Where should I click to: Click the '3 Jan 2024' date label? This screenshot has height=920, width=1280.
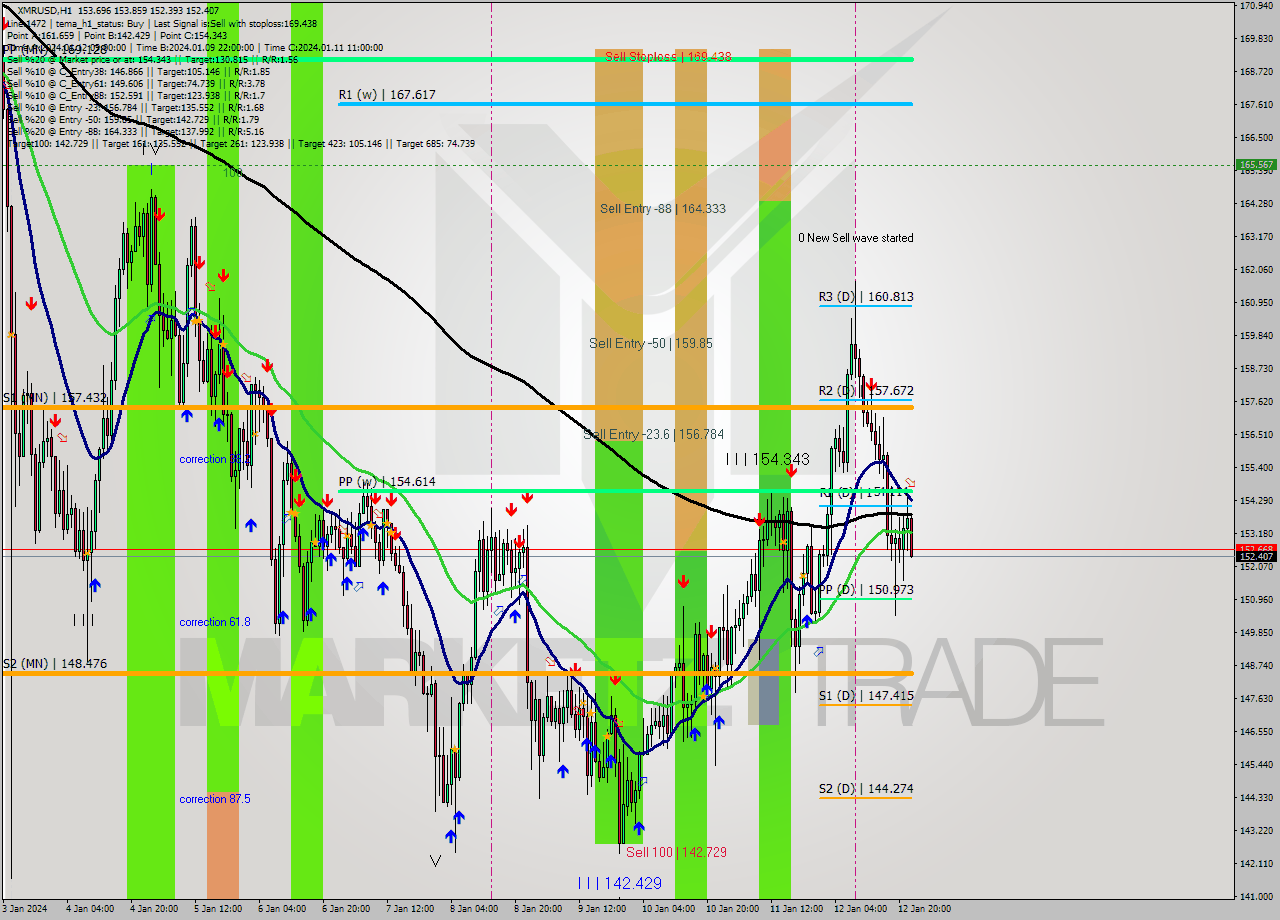click(23, 909)
